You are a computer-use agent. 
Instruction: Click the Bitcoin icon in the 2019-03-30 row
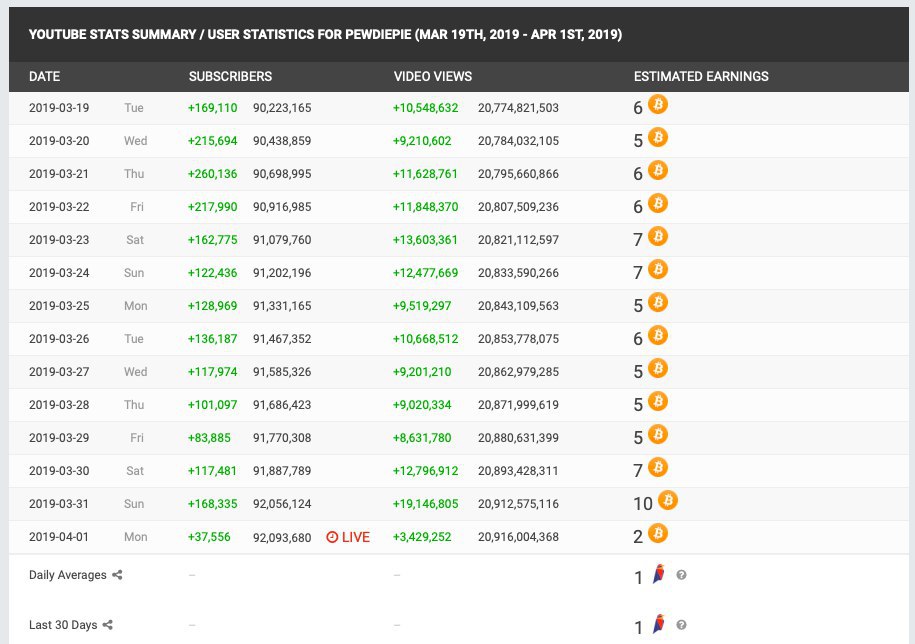[x=658, y=467]
